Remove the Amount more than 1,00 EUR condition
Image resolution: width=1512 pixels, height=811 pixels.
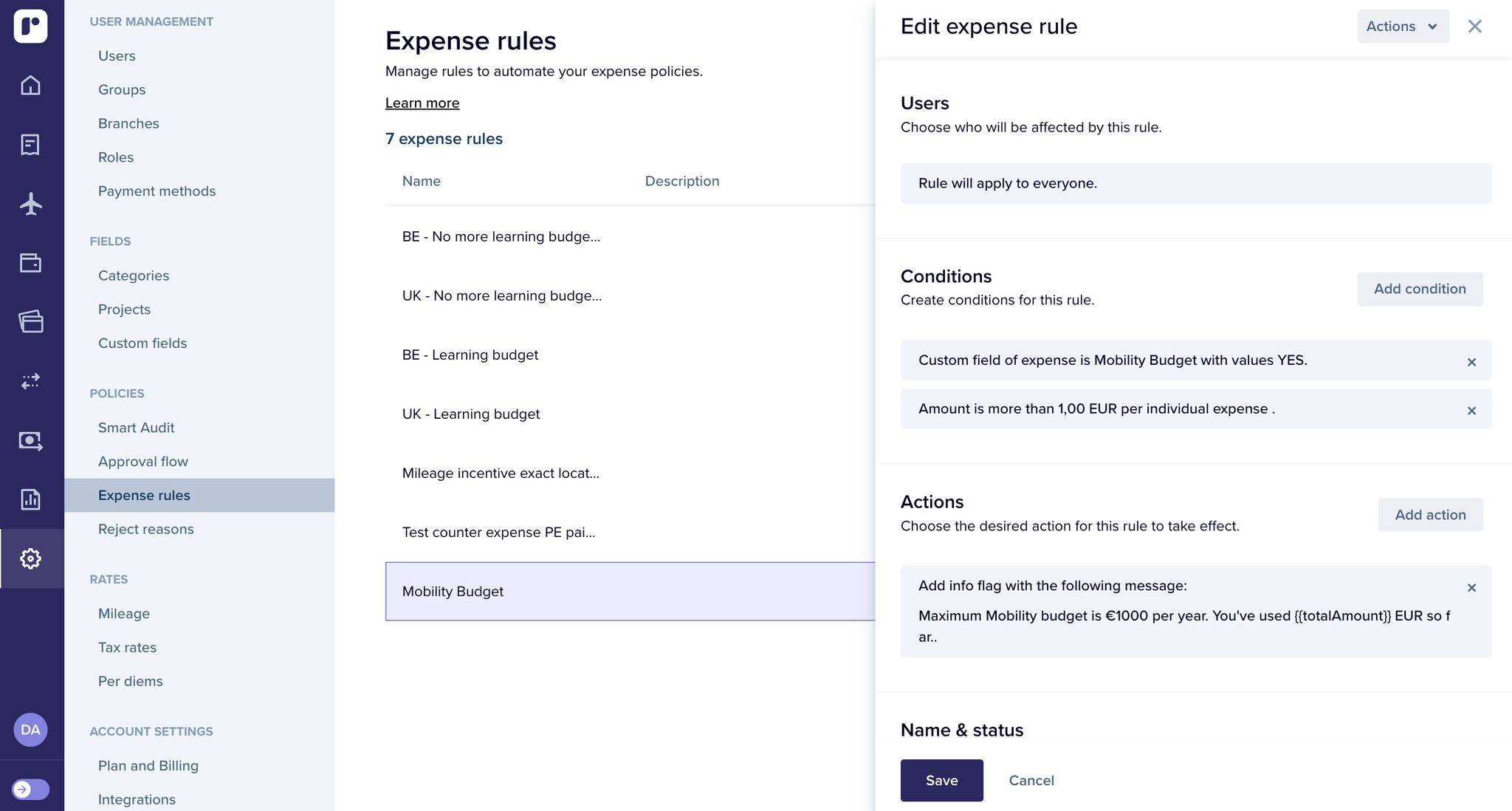coord(1471,411)
